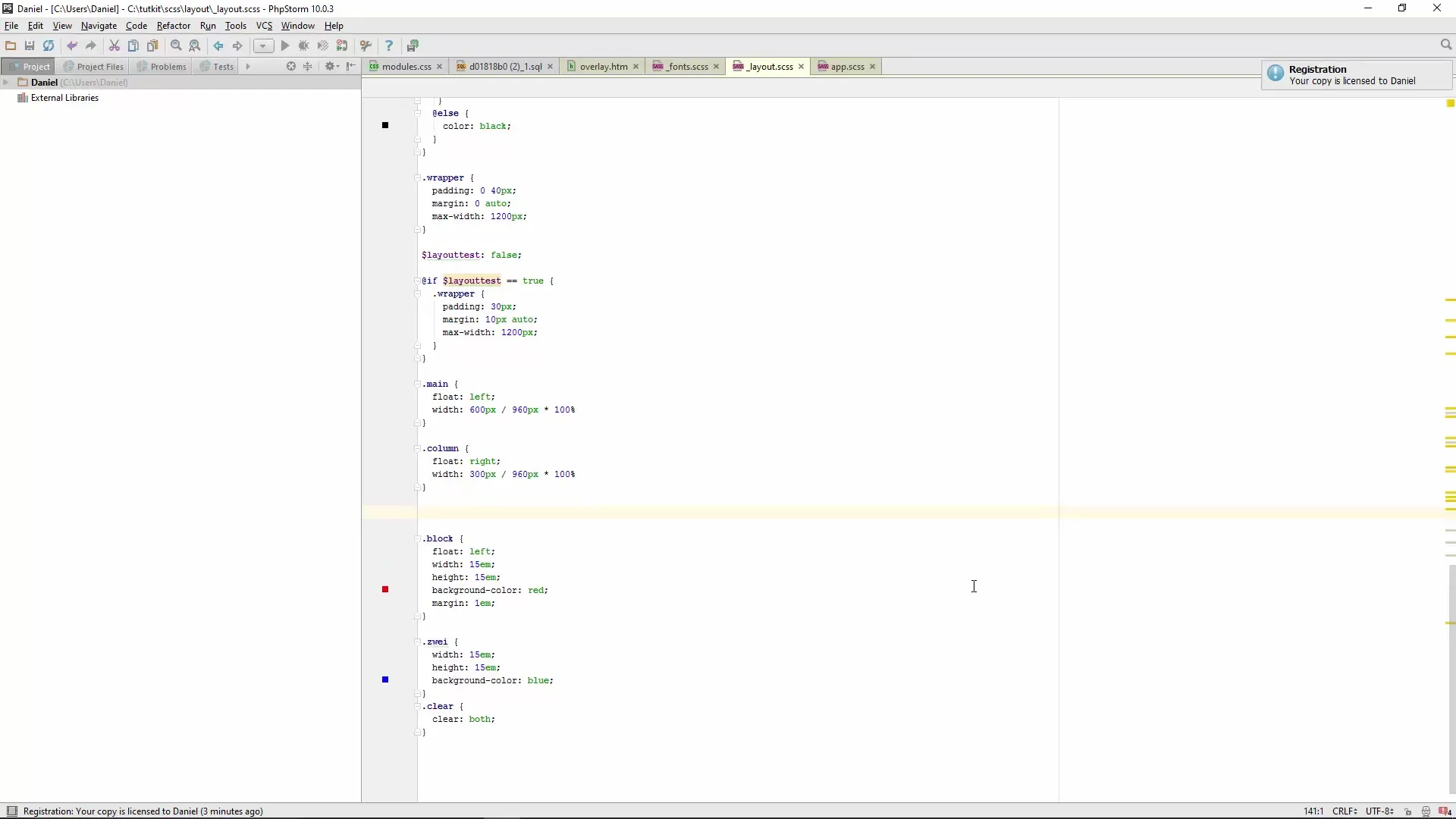Click the Open folder toolbar icon
Screen dimensions: 1456x819
pyautogui.click(x=11, y=45)
